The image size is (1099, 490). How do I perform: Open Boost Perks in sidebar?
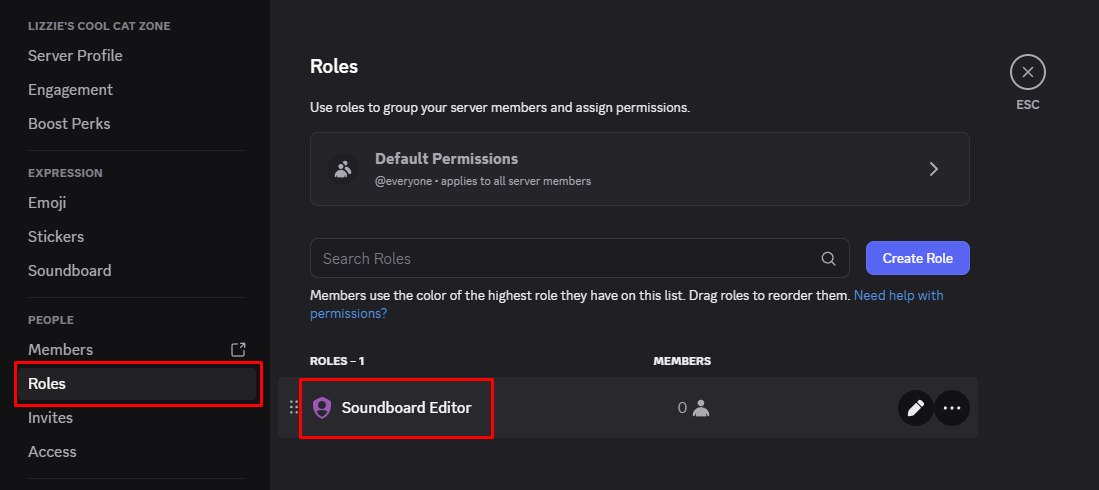point(69,124)
